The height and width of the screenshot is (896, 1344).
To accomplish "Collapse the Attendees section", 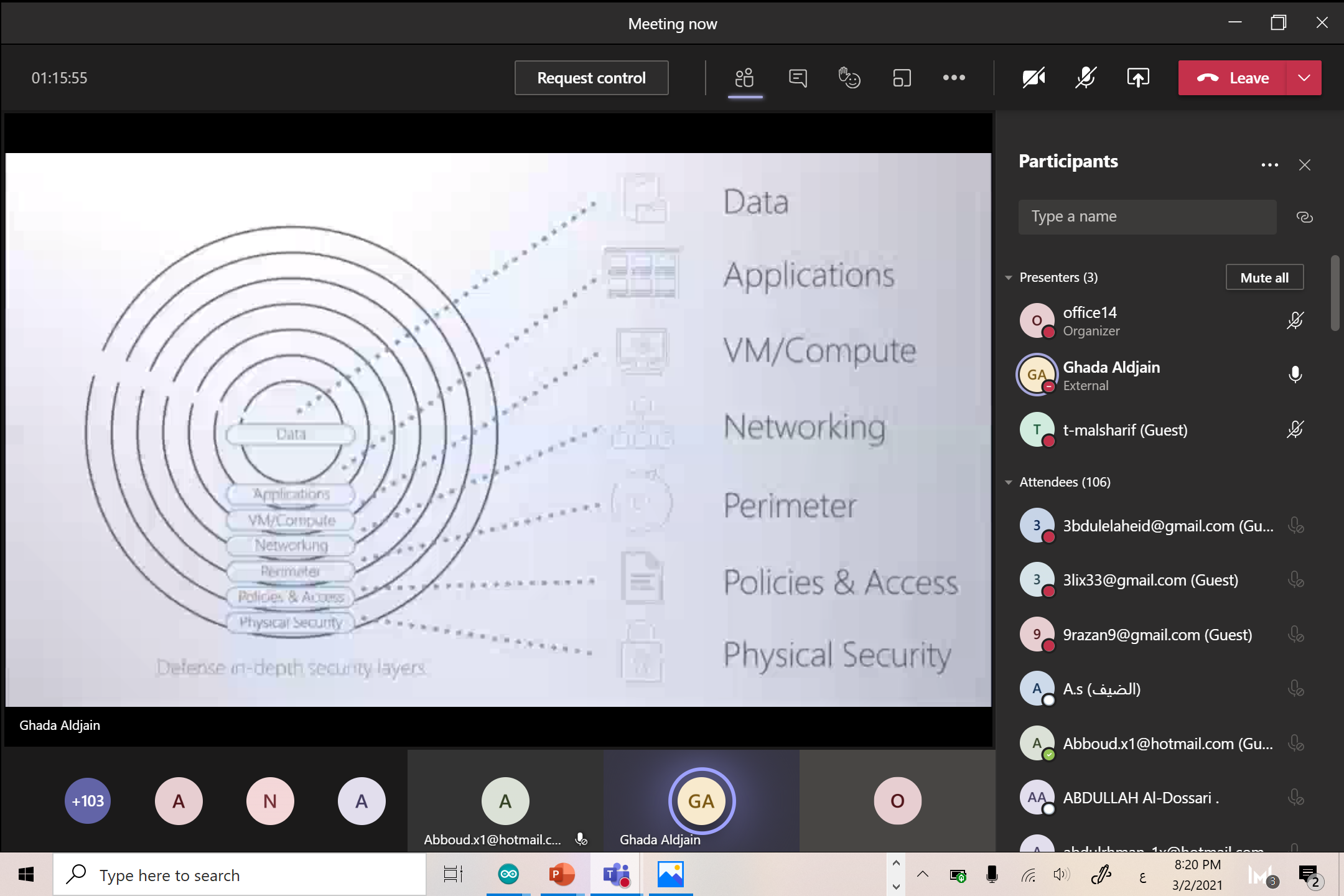I will pos(1009,482).
